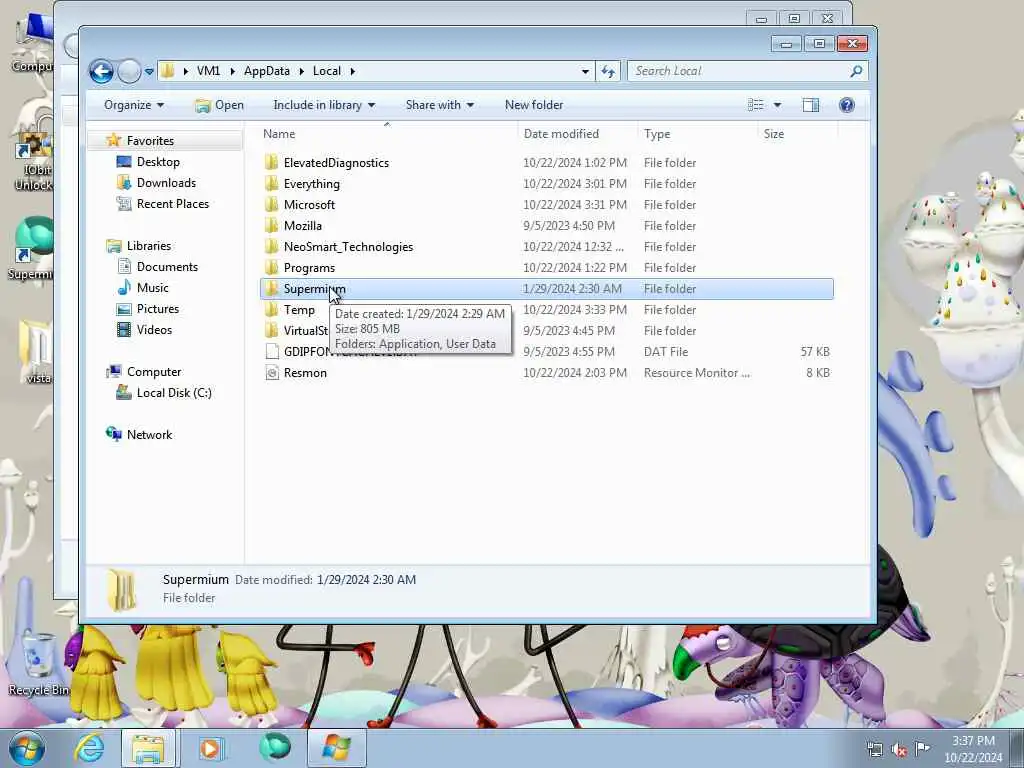The height and width of the screenshot is (768, 1024).
Task: Open Desktop in Favorites
Action: [x=158, y=161]
